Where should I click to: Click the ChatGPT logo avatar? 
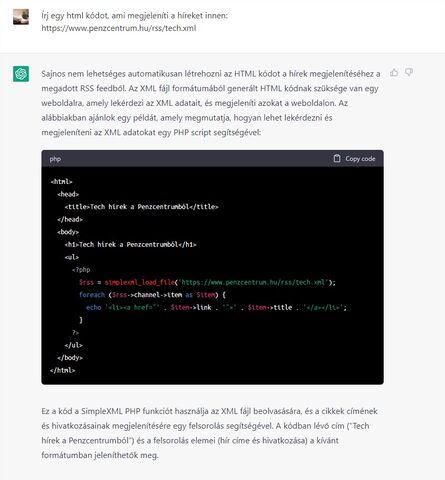tap(21, 74)
